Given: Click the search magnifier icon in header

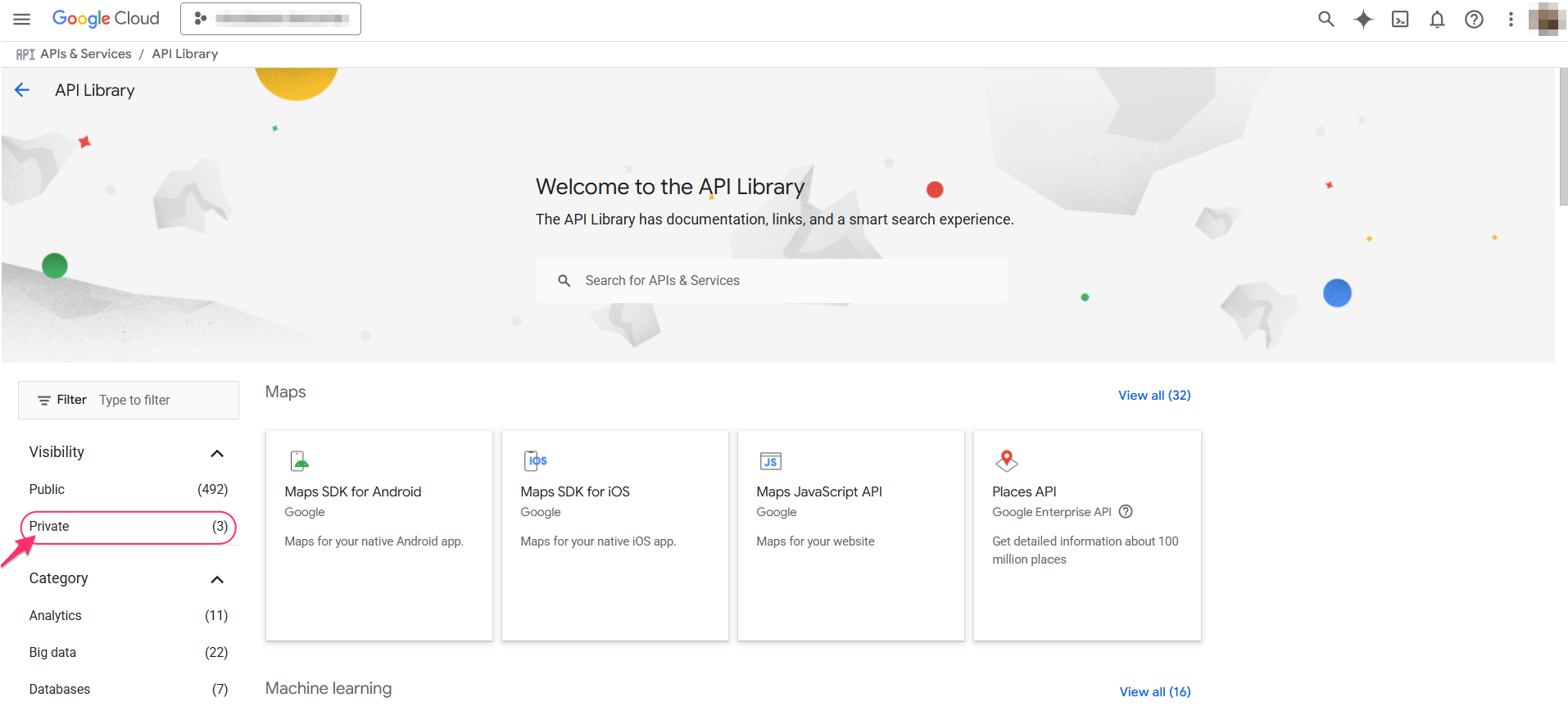Looking at the screenshot, I should 1326,19.
